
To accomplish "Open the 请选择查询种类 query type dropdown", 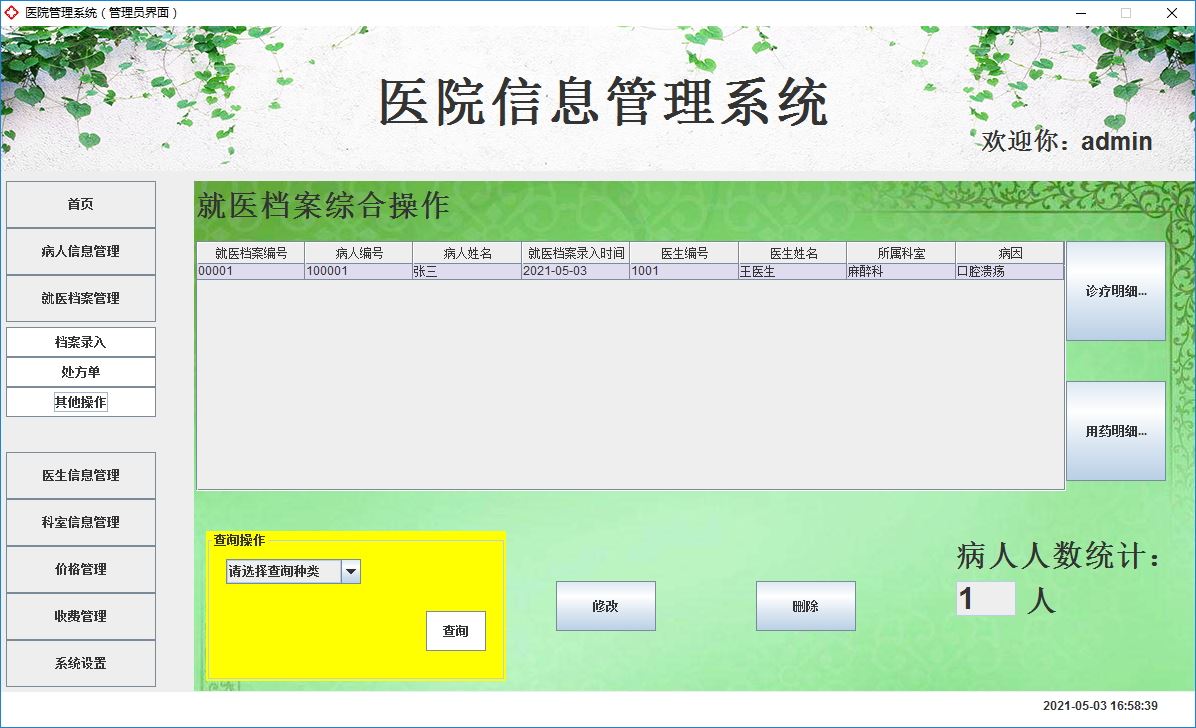I will pyautogui.click(x=280, y=571).
